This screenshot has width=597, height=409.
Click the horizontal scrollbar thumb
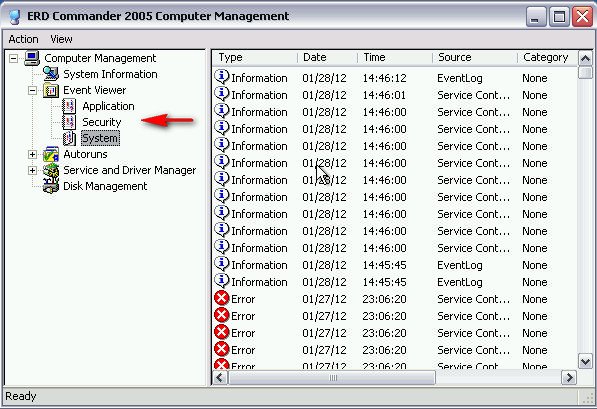click(332, 378)
